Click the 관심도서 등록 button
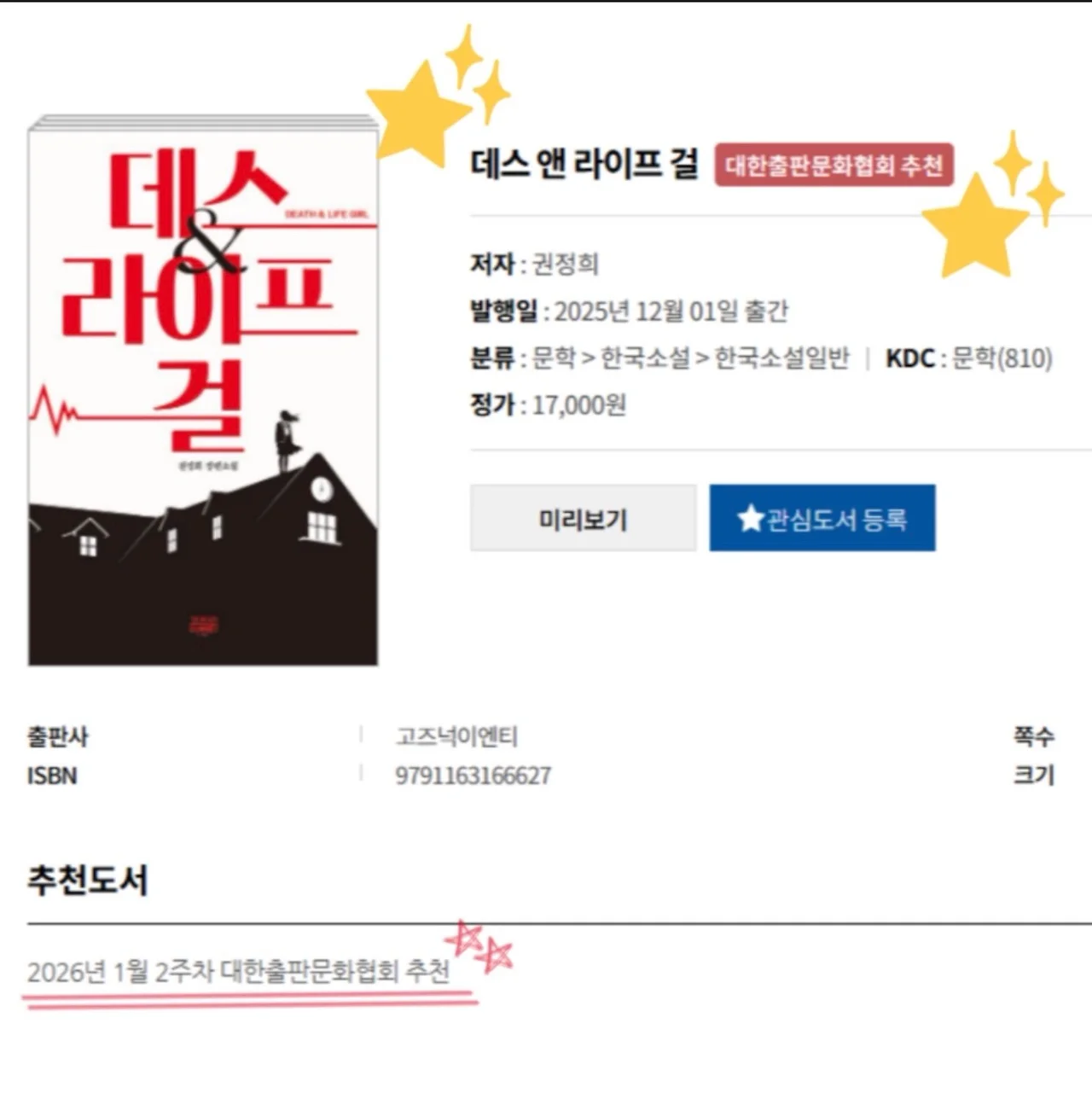Screen dimensions: 1092x1093 (x=822, y=518)
